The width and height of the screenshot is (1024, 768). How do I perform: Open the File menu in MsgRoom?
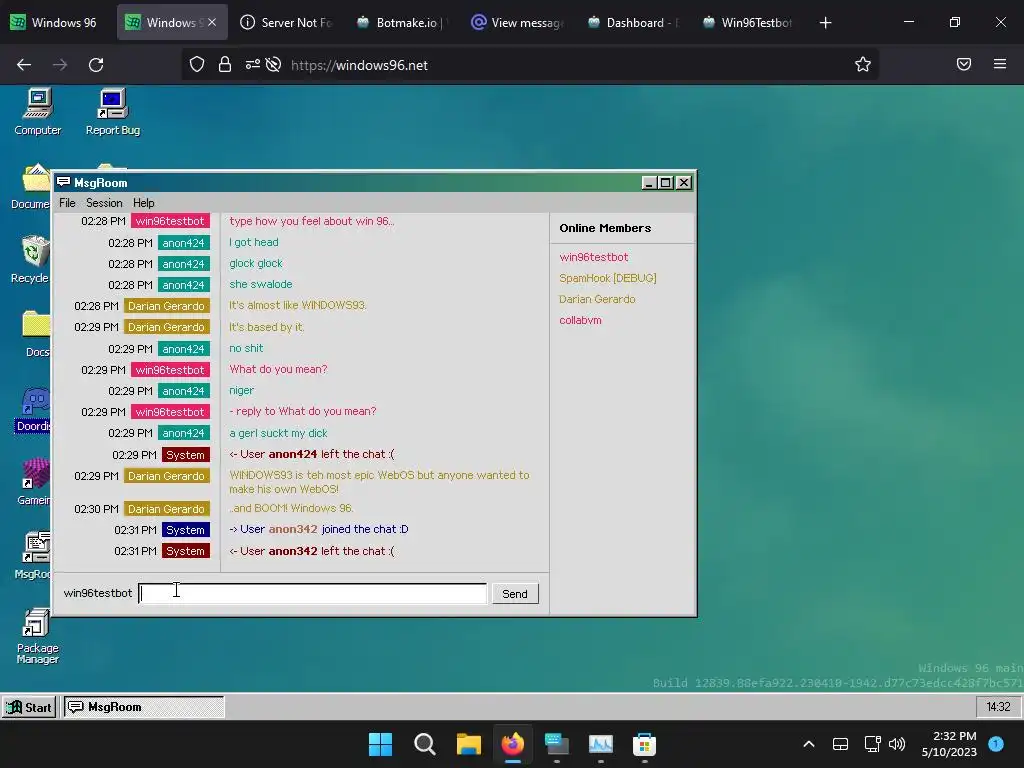pos(67,203)
